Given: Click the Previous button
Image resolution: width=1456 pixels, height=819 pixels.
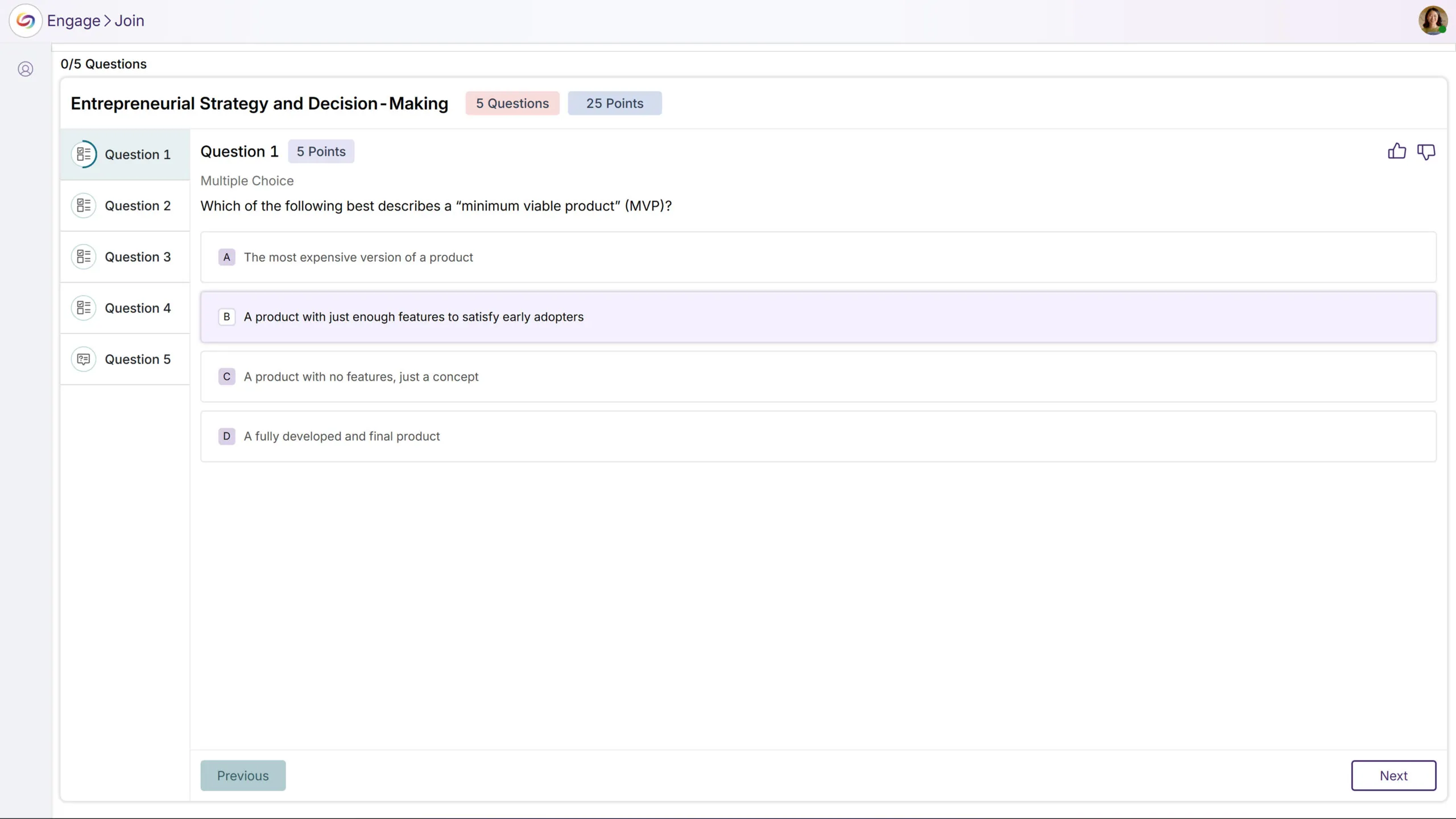Looking at the screenshot, I should pyautogui.click(x=243, y=776).
